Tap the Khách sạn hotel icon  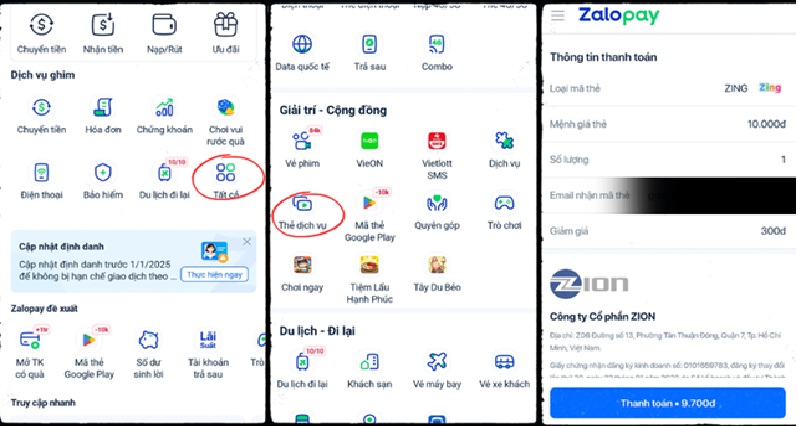(369, 362)
